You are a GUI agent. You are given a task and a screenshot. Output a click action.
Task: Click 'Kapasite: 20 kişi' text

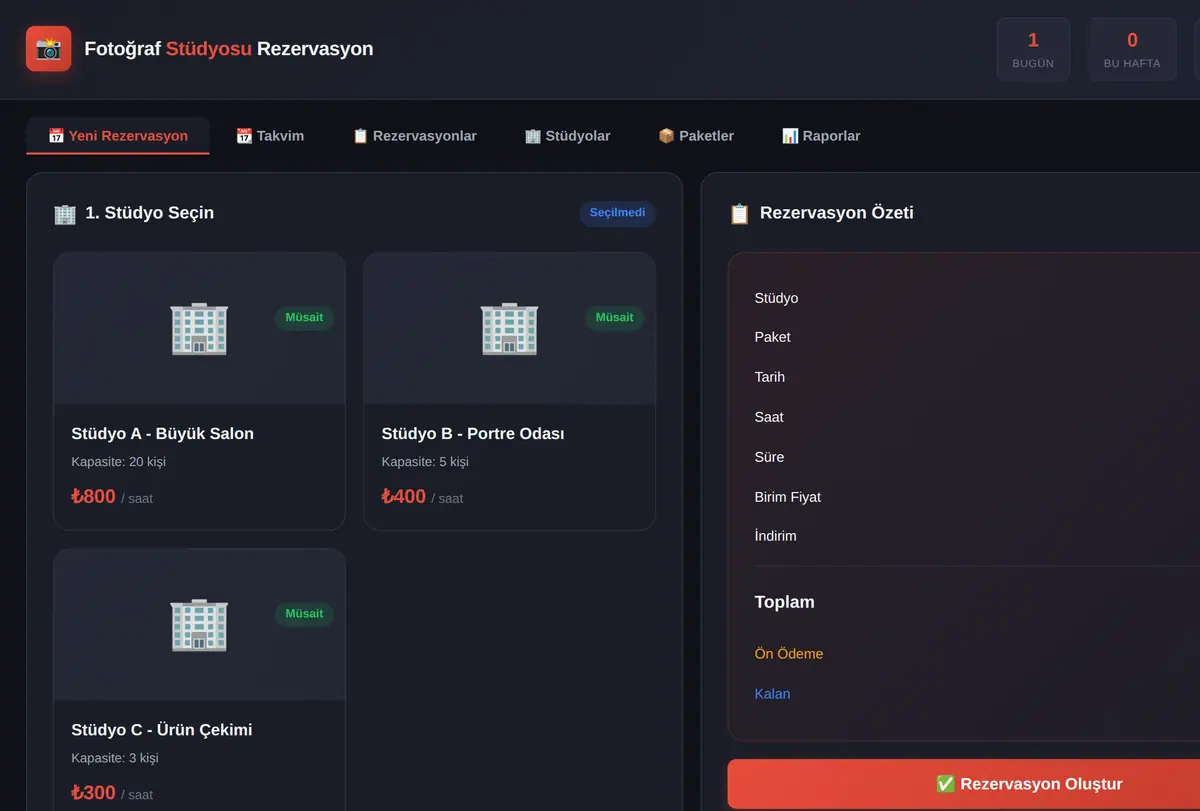[119, 462]
